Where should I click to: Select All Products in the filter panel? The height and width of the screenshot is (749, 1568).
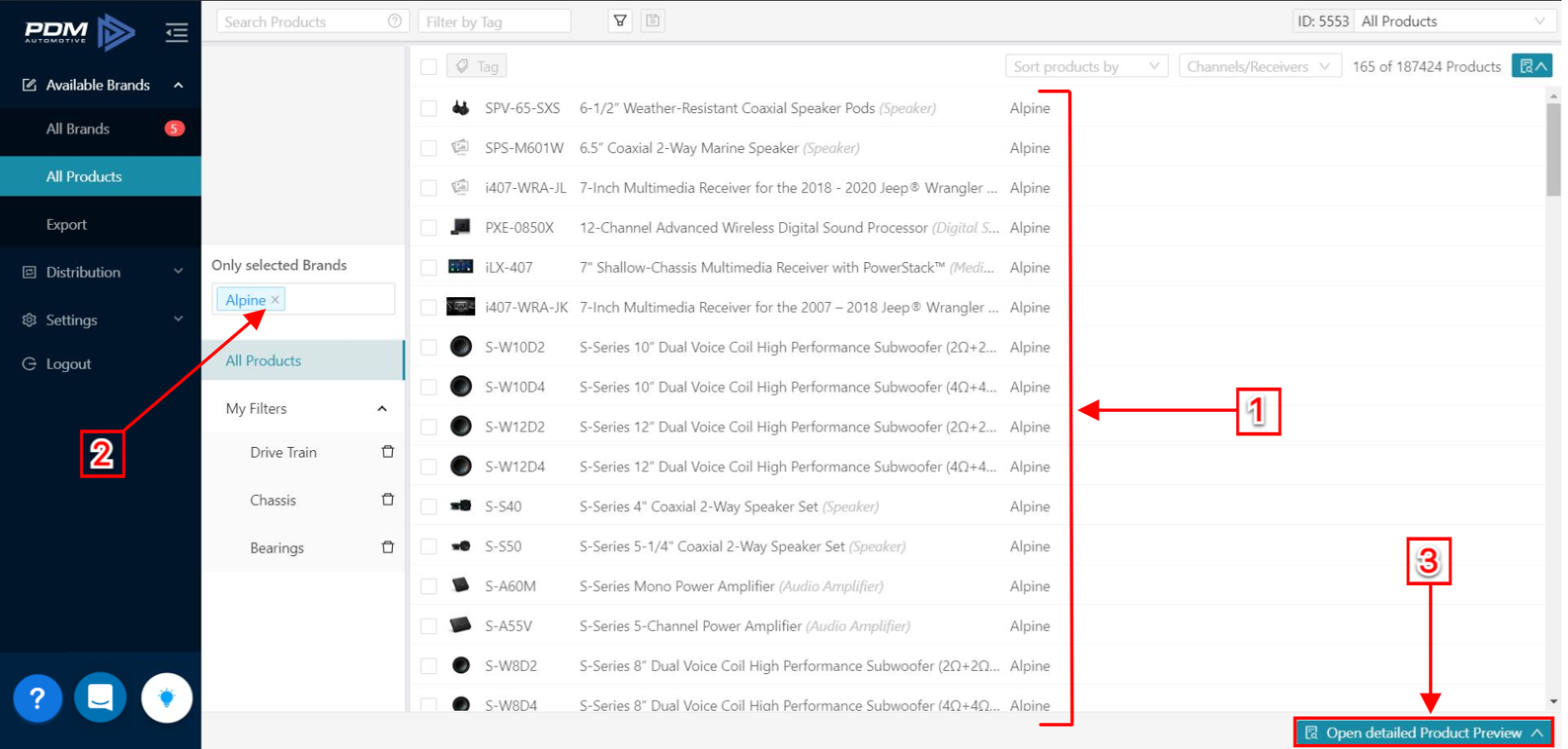(303, 360)
